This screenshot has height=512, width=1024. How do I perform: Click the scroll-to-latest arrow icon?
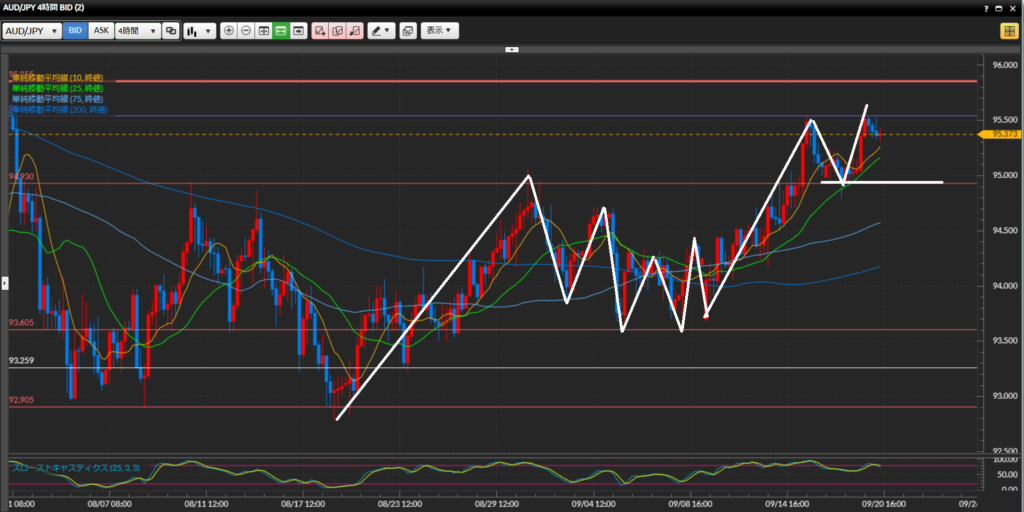pyautogui.click(x=298, y=31)
